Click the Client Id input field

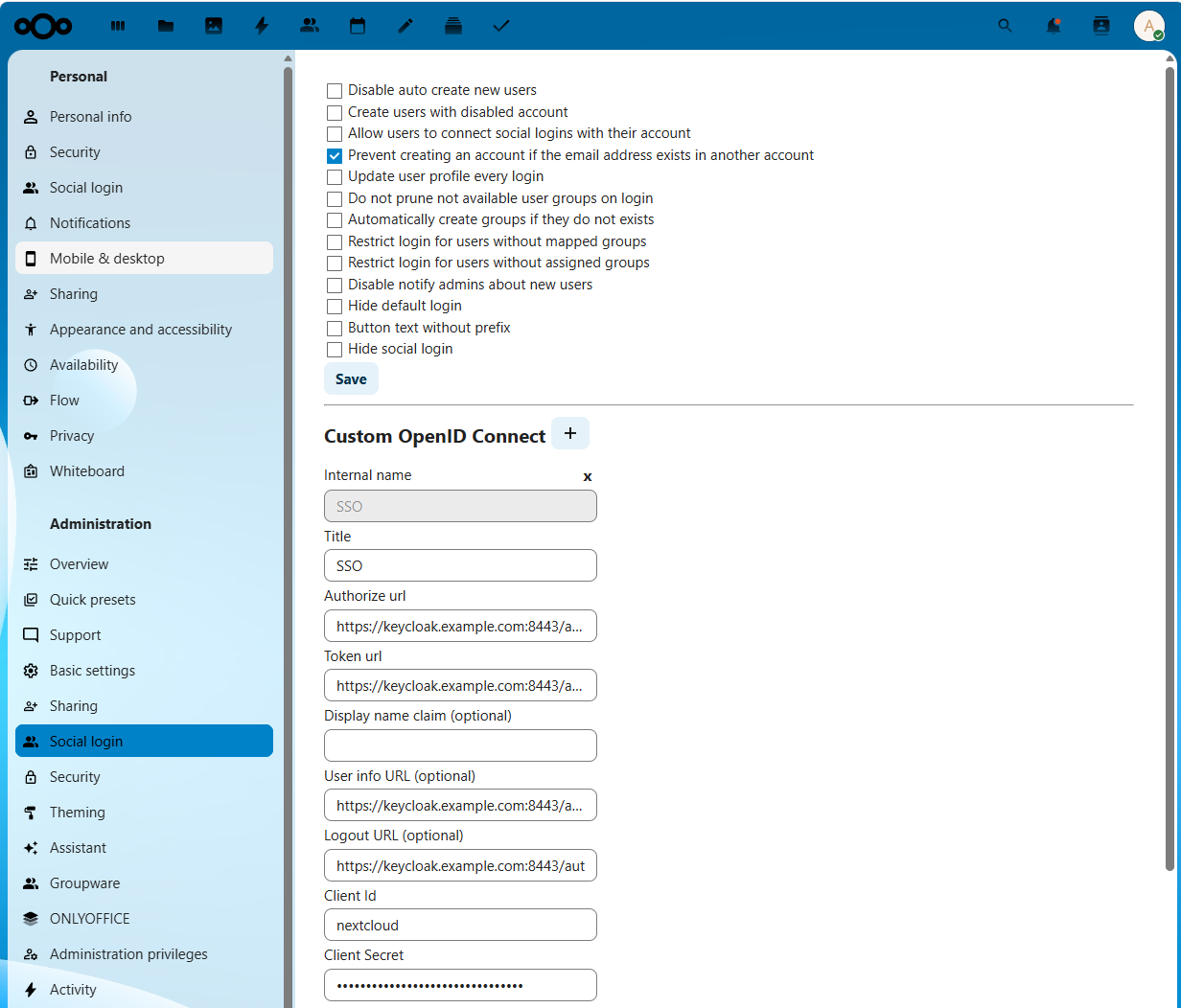tap(460, 925)
